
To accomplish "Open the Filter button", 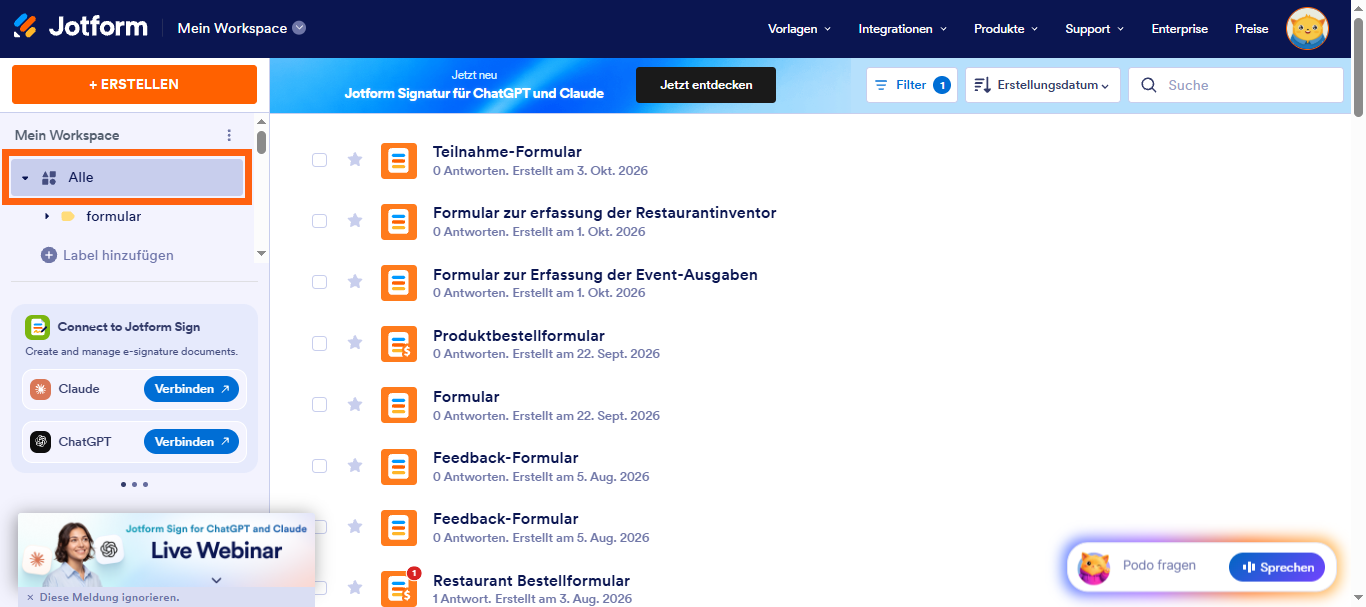I will point(911,85).
